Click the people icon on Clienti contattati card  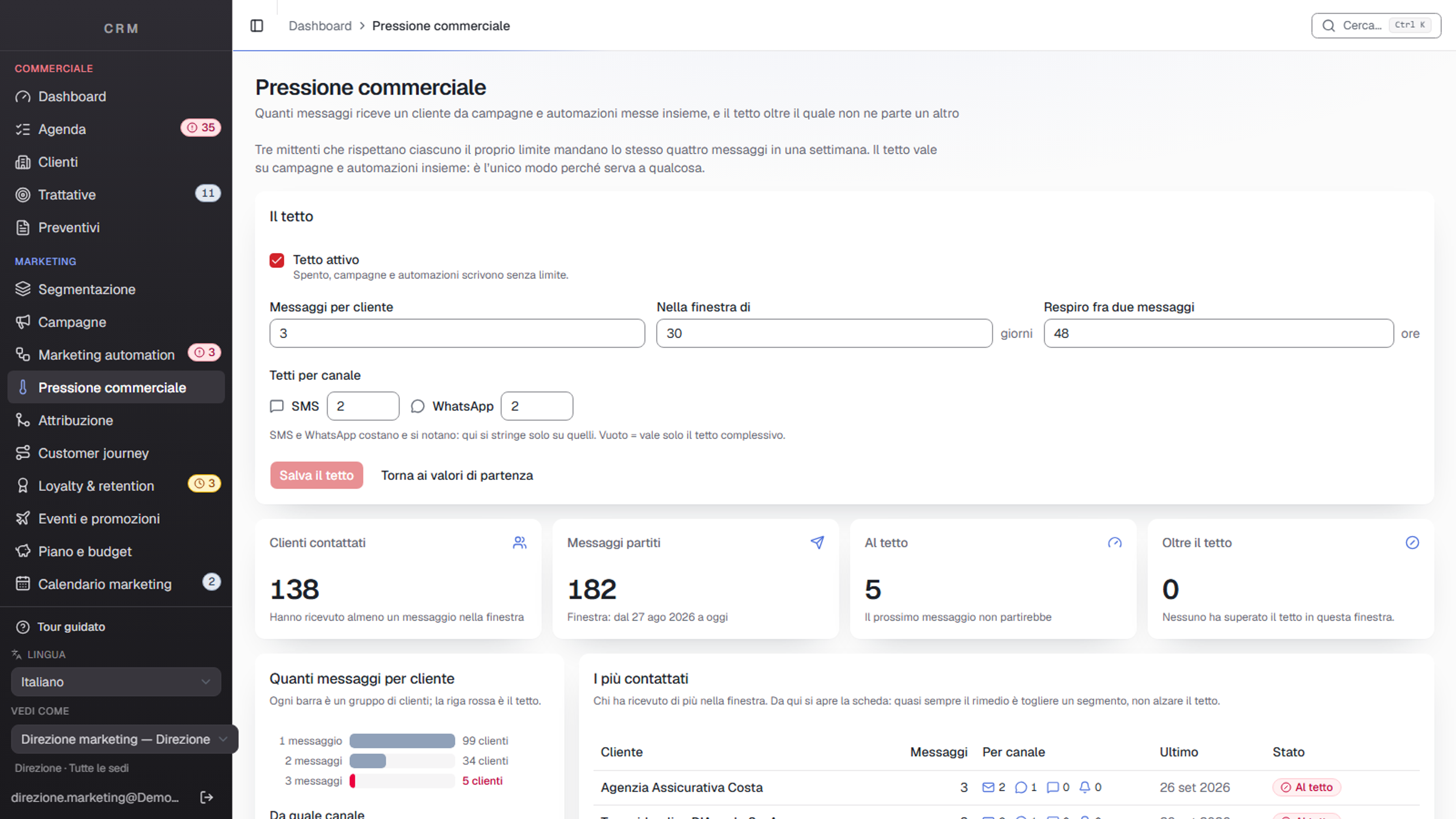519,543
